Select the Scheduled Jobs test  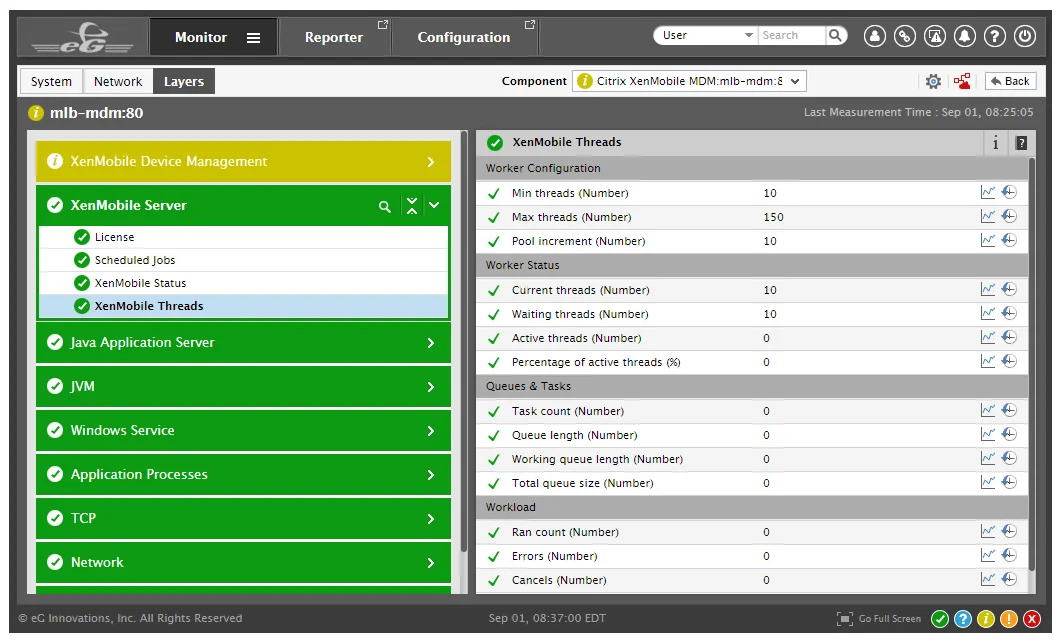click(244, 260)
